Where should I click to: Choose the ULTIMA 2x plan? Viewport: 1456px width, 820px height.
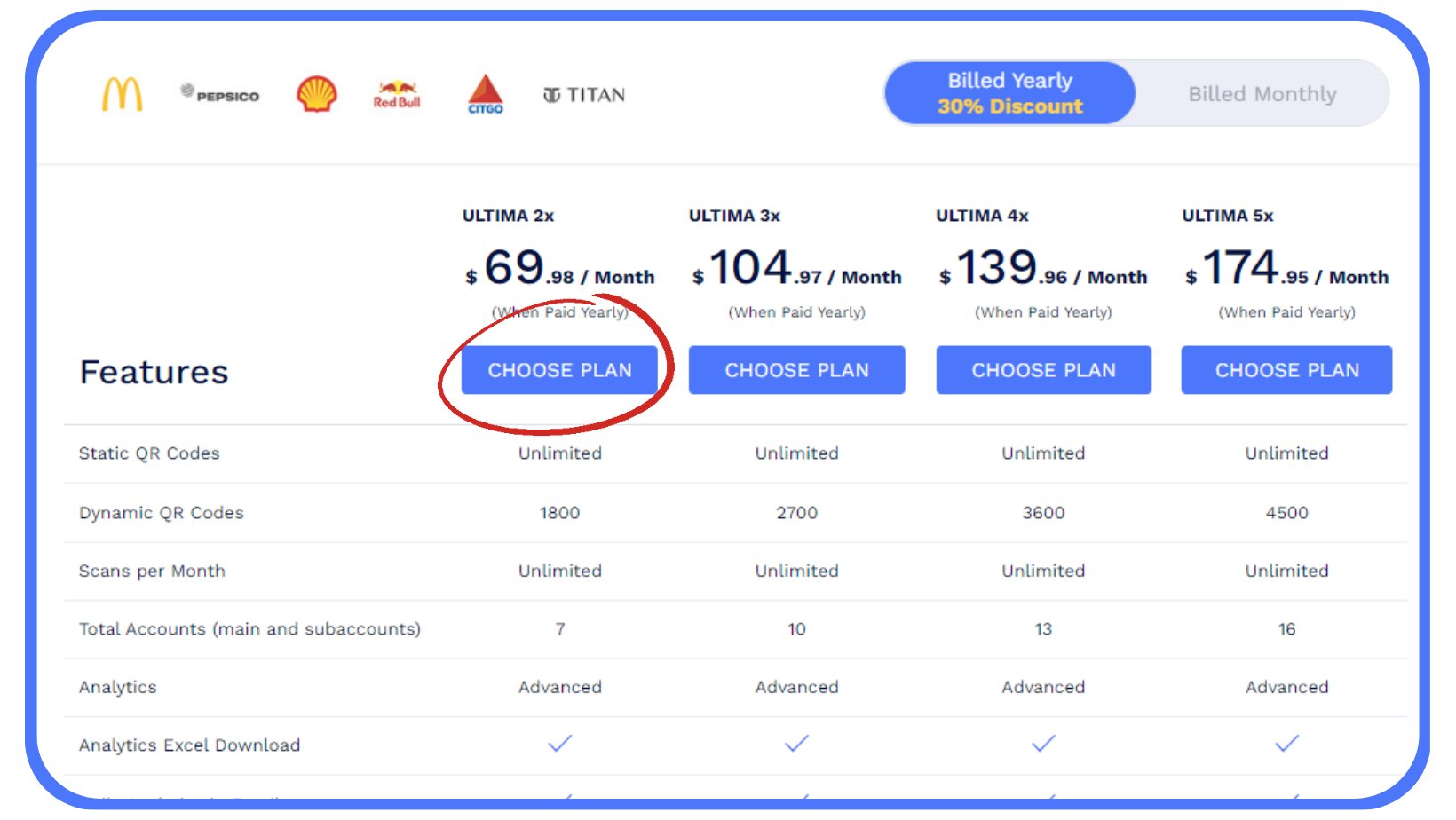coord(559,370)
